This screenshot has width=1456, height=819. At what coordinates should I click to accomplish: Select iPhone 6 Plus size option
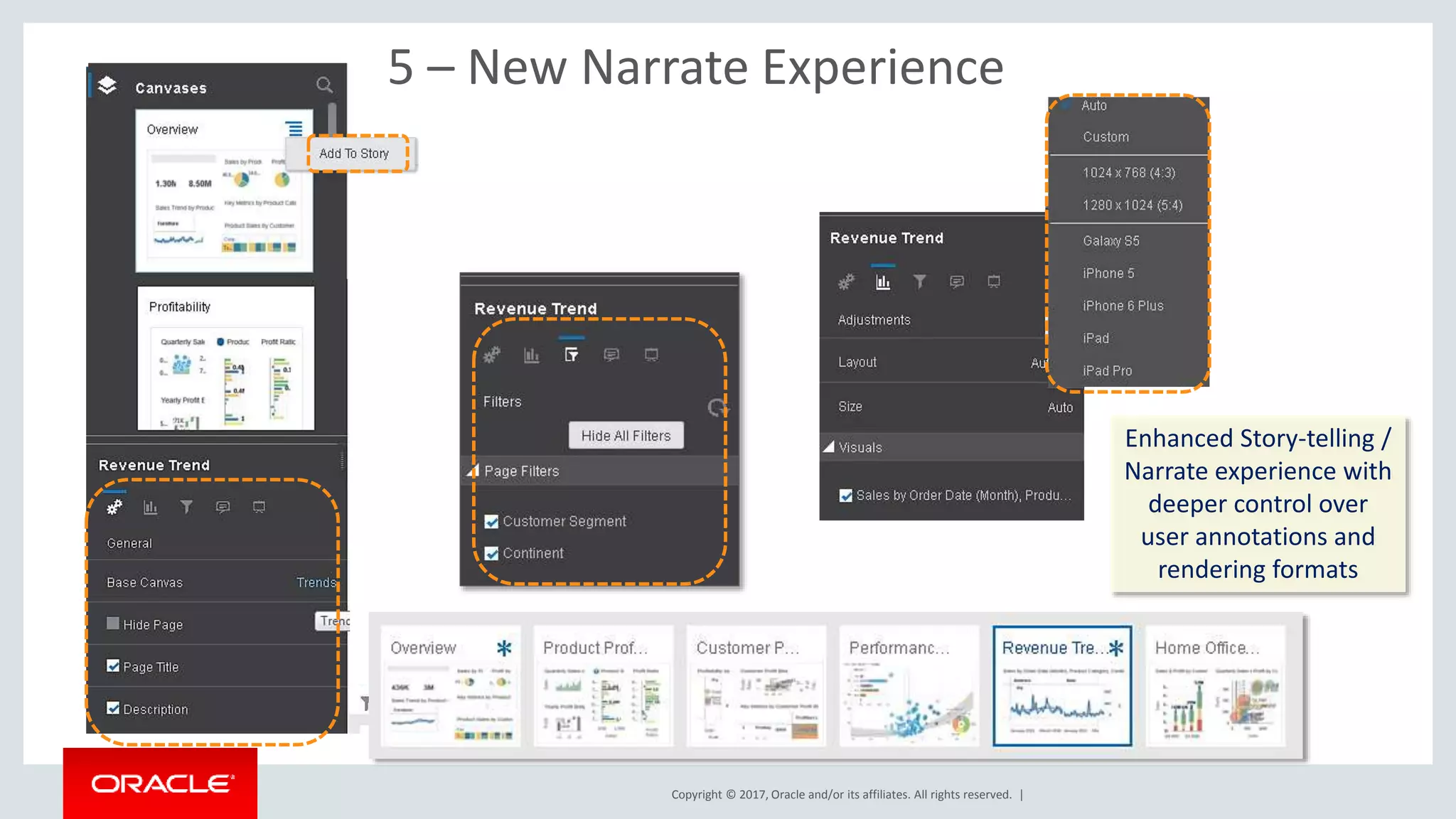click(1123, 306)
